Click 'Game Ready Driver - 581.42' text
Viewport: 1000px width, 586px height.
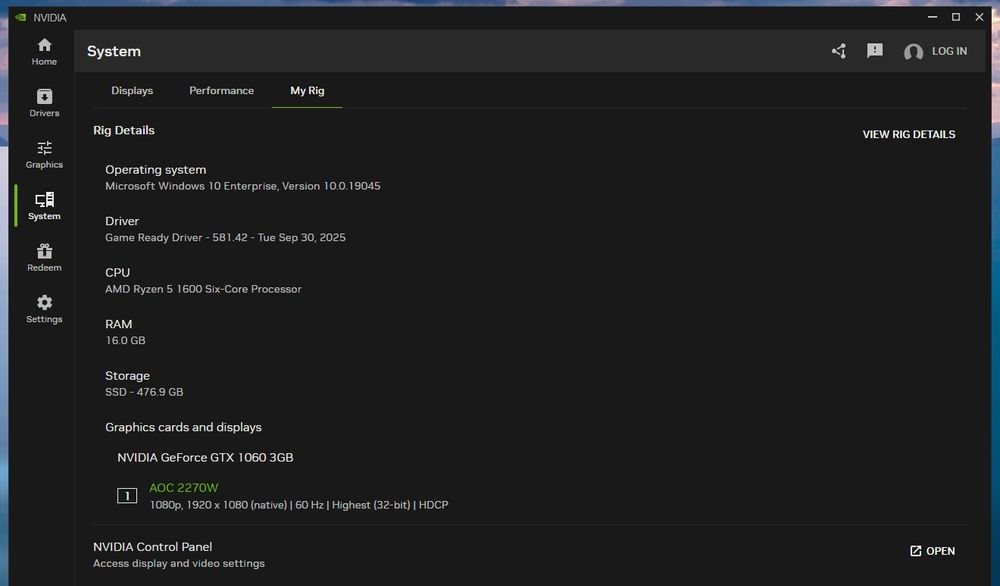click(176, 237)
